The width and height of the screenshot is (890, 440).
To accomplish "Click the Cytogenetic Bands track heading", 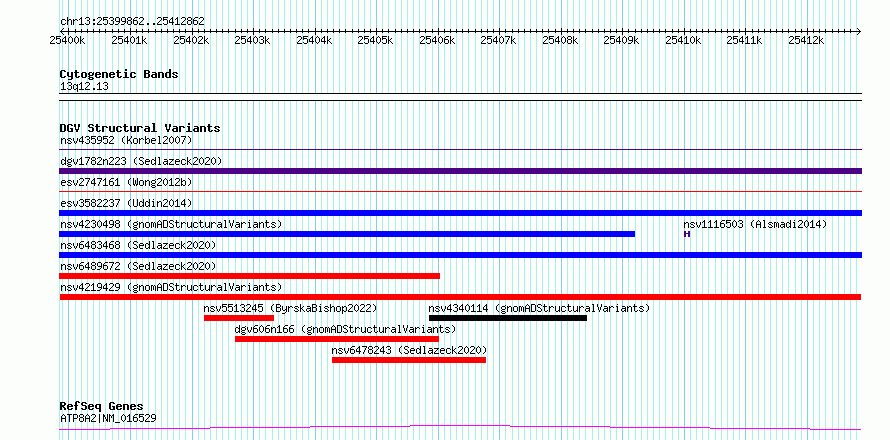I will 119,74.
